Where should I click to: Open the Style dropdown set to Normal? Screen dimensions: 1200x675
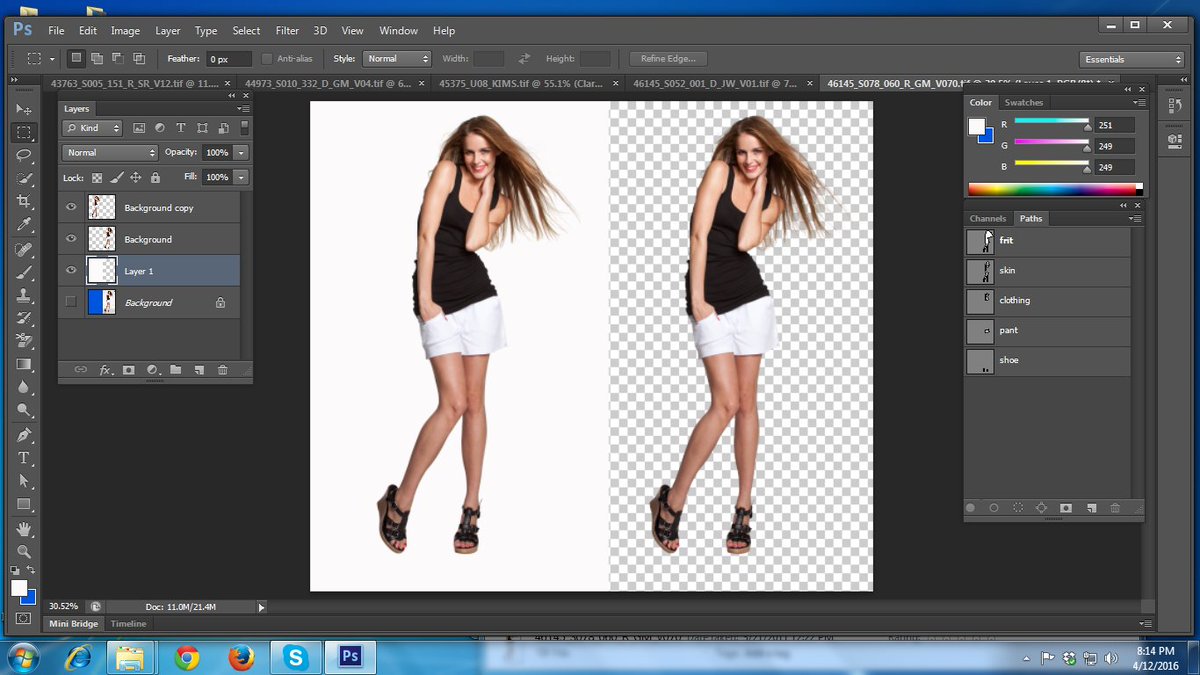click(397, 59)
